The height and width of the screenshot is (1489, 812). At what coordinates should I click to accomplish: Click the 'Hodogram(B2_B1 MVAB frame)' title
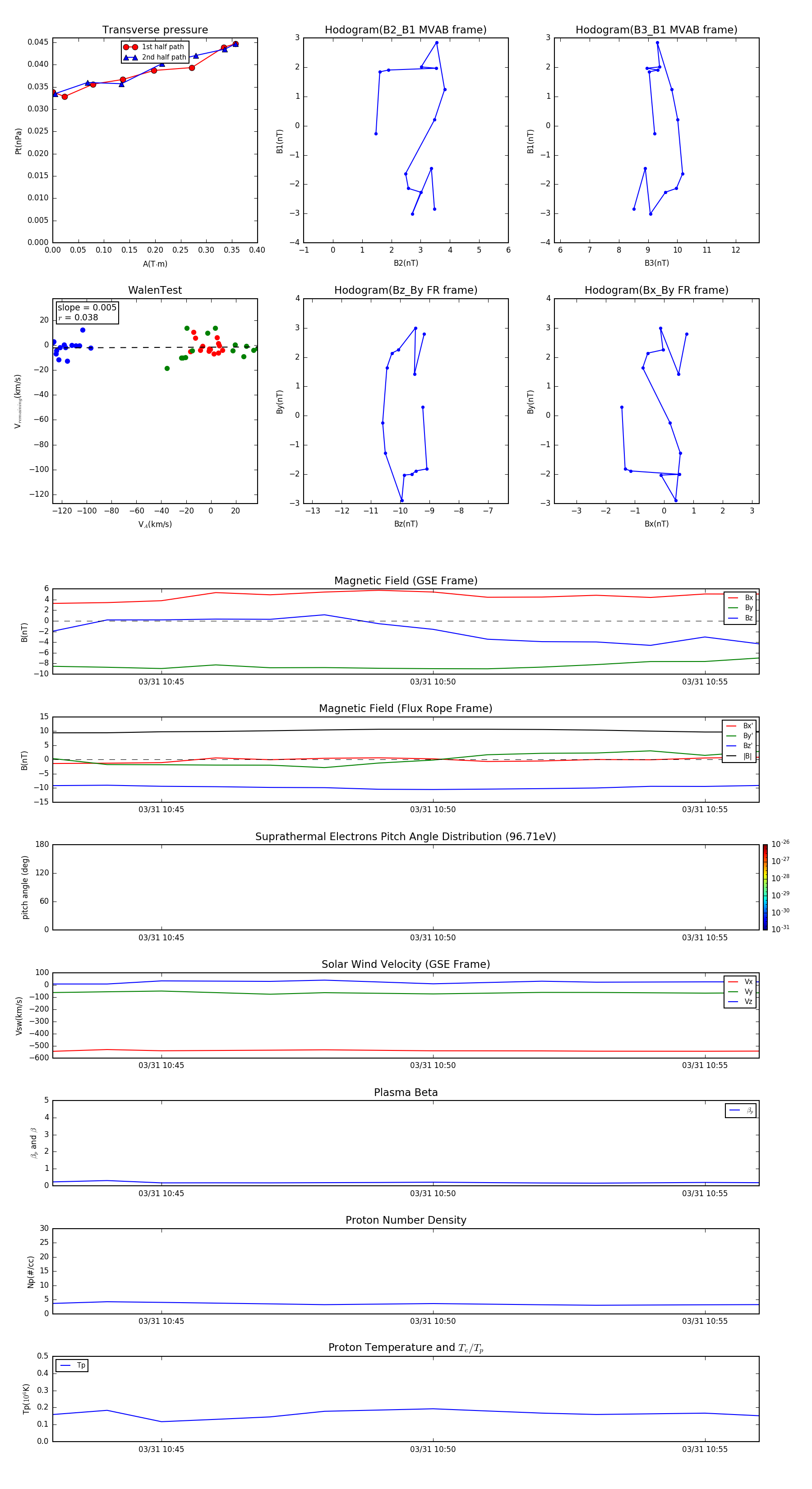point(406,30)
